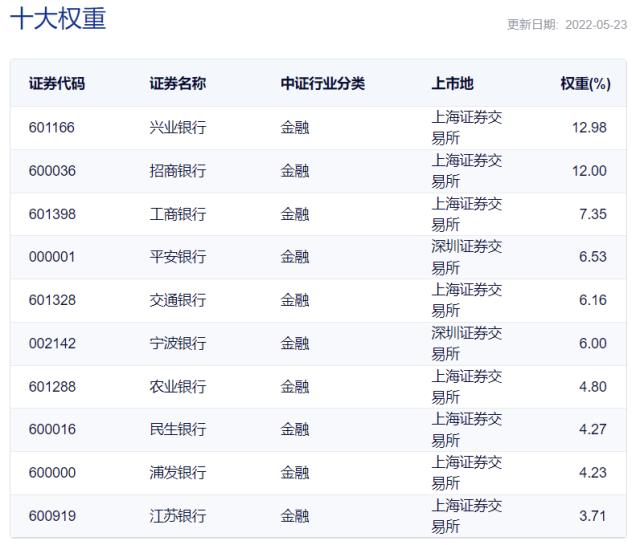Viewport: 640px width, 545px height.
Task: Click the 证券代码 column header
Action: (57, 84)
